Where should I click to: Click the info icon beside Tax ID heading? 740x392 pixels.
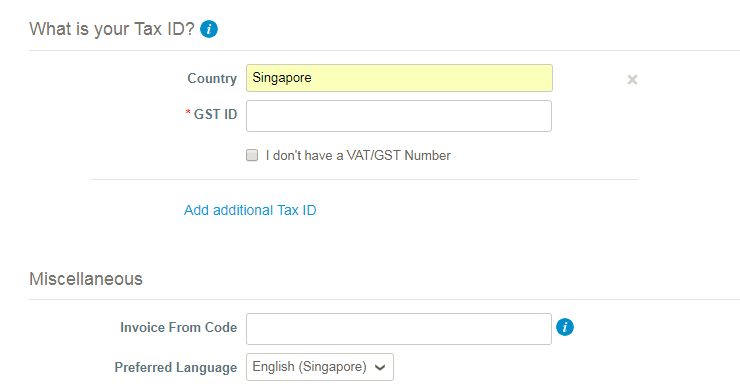pyautogui.click(x=209, y=29)
